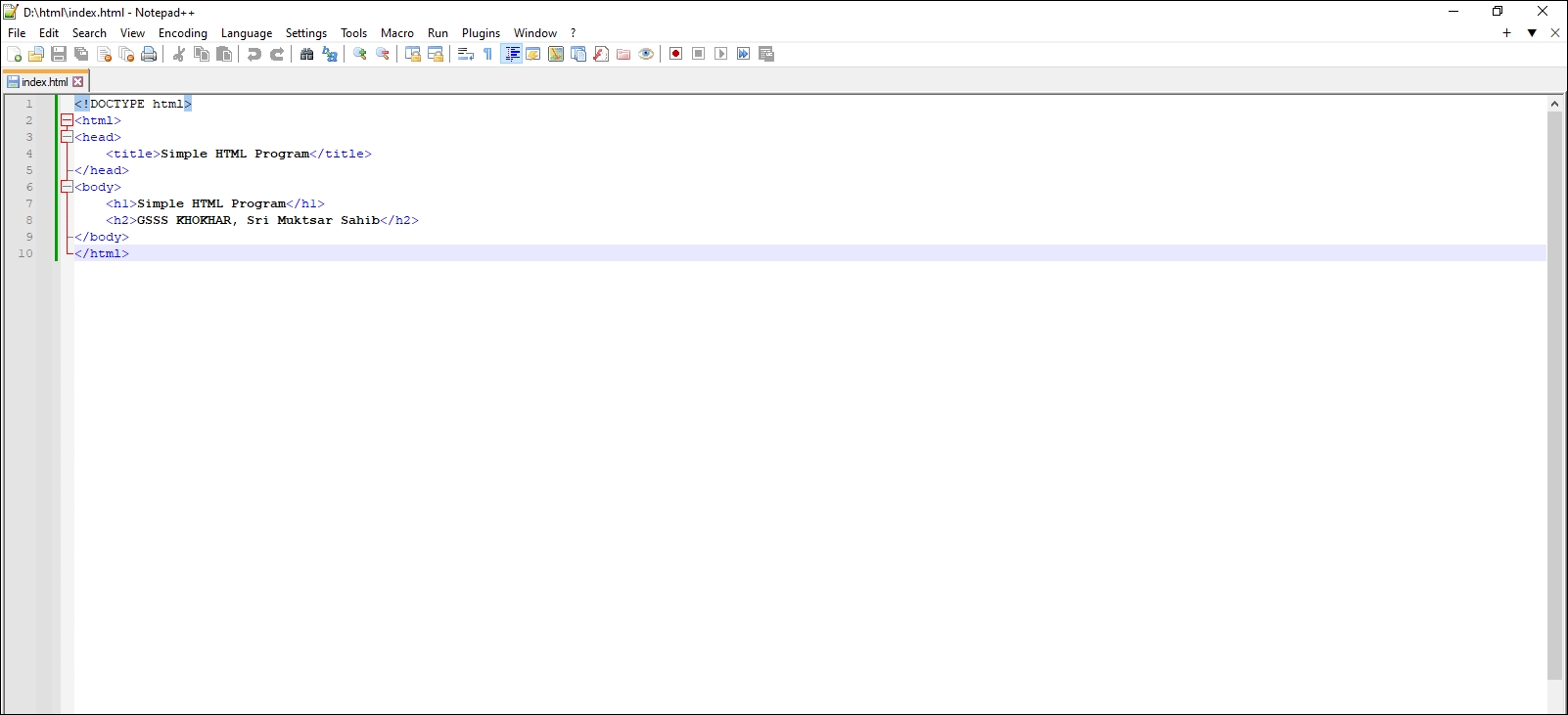Click the Save All toolbar icon

[81, 54]
